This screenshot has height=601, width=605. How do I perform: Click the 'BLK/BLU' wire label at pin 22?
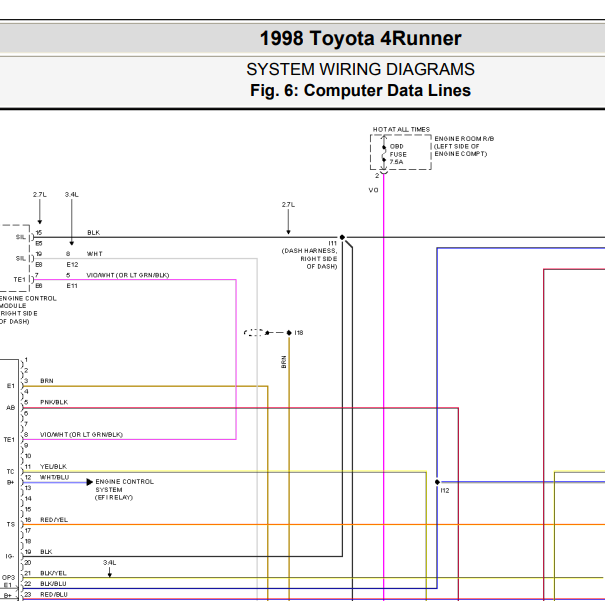53,584
